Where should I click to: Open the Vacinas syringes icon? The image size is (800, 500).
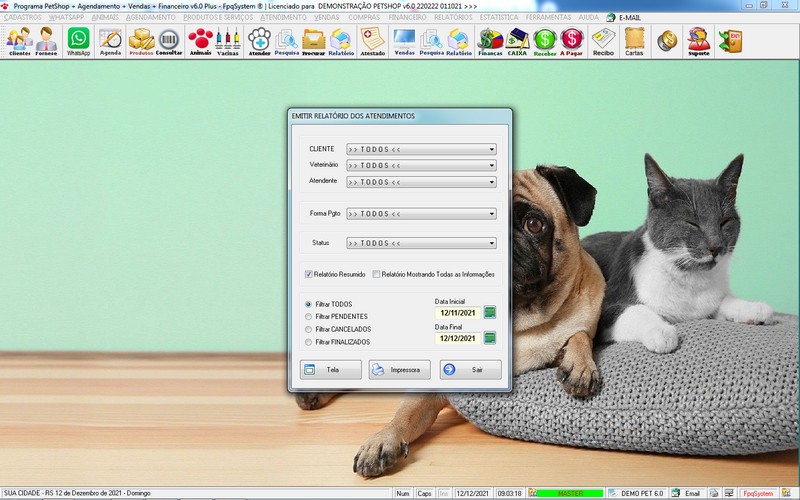point(228,41)
